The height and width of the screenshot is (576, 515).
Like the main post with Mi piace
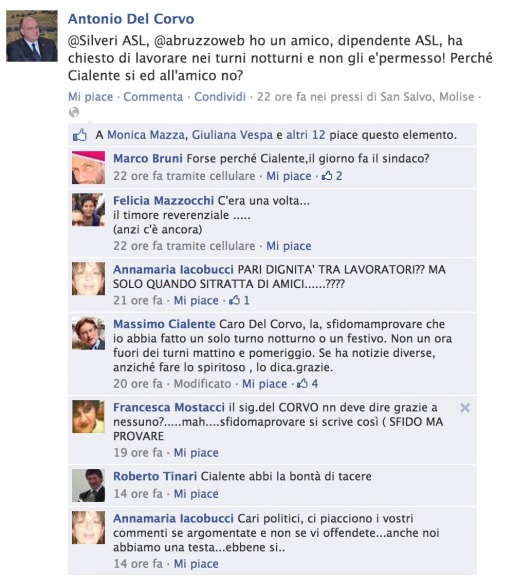90,97
